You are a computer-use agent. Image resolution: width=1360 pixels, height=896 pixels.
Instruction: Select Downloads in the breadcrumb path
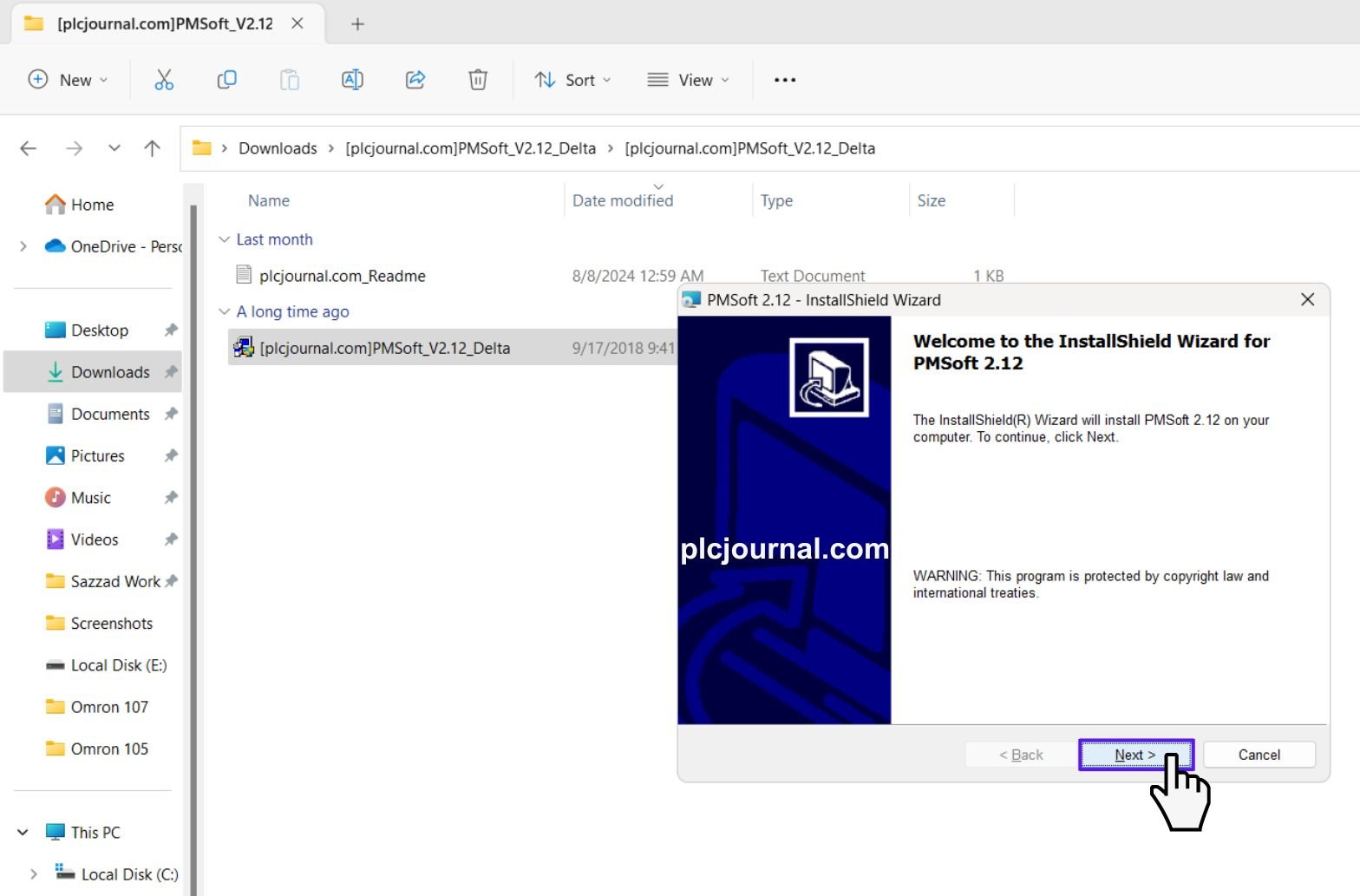pos(278,148)
